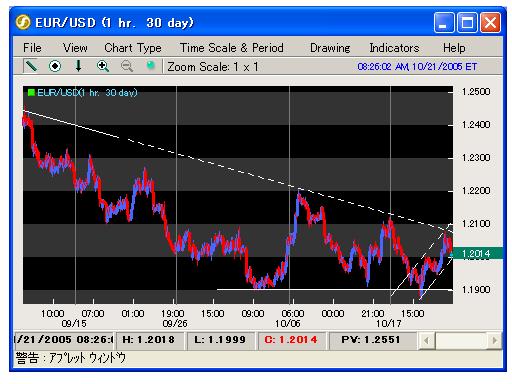The width and height of the screenshot is (512, 384).
Task: Zoom out with the minus magnifier
Action: (127, 66)
